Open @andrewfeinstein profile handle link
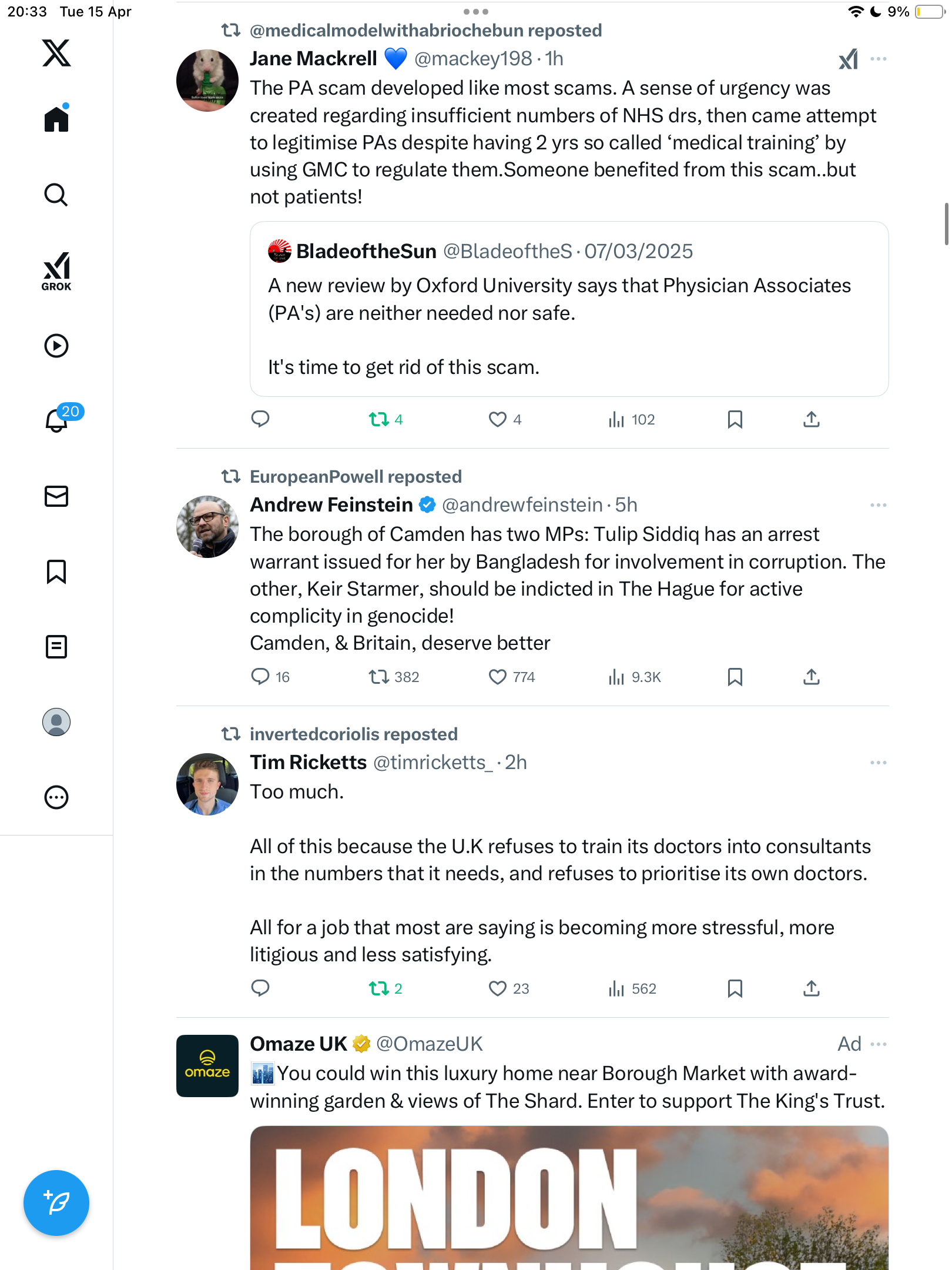The height and width of the screenshot is (1270, 952). pyautogui.click(x=522, y=505)
